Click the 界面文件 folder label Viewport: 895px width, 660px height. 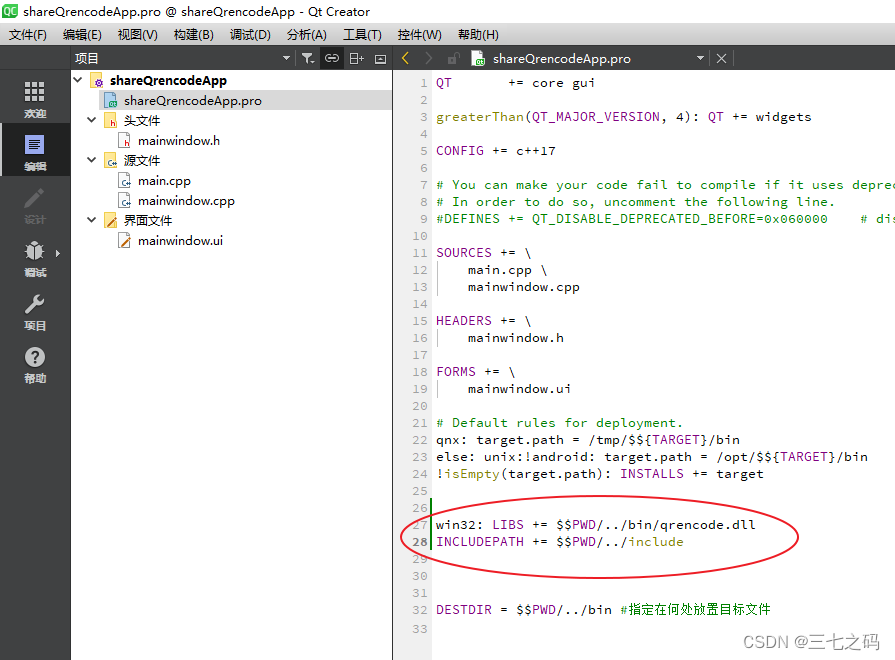click(x=148, y=220)
